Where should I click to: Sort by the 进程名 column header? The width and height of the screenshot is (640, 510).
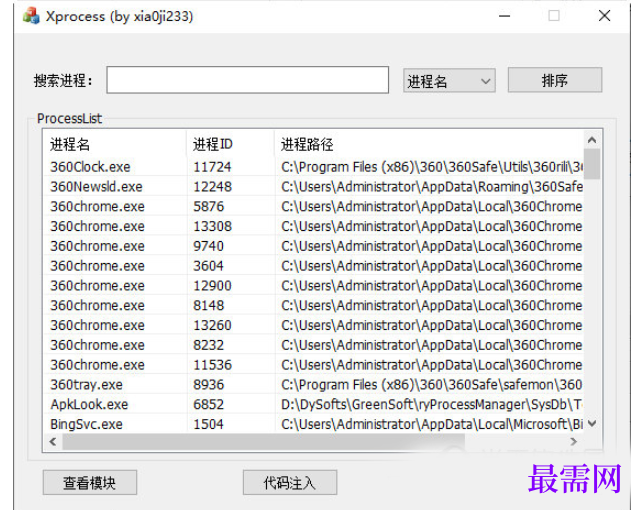point(115,144)
